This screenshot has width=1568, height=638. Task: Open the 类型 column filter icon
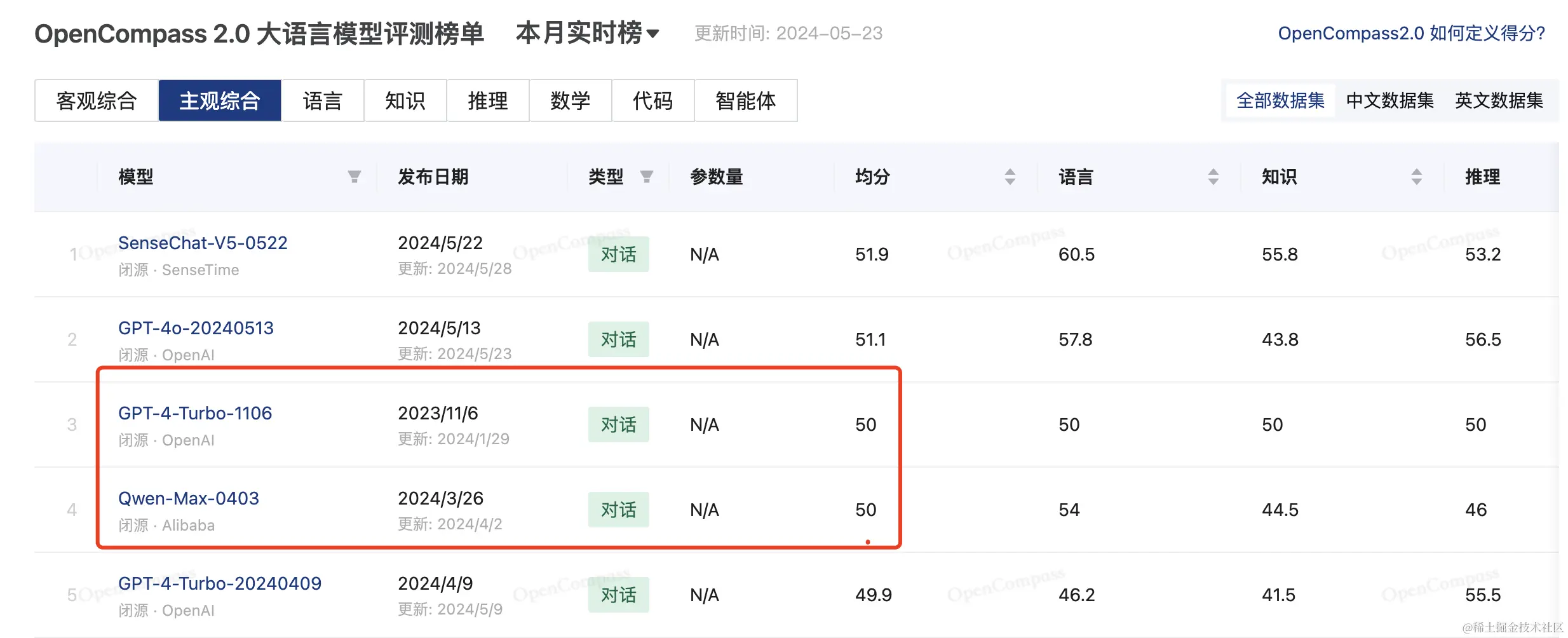[647, 177]
